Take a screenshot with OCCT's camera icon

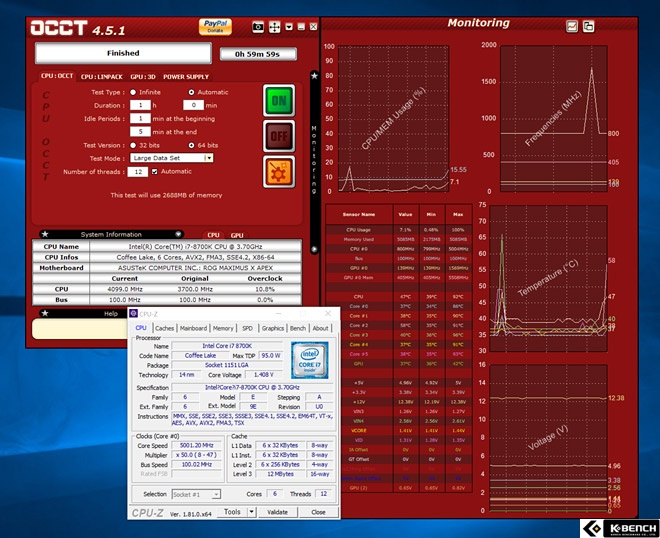click(x=258, y=27)
